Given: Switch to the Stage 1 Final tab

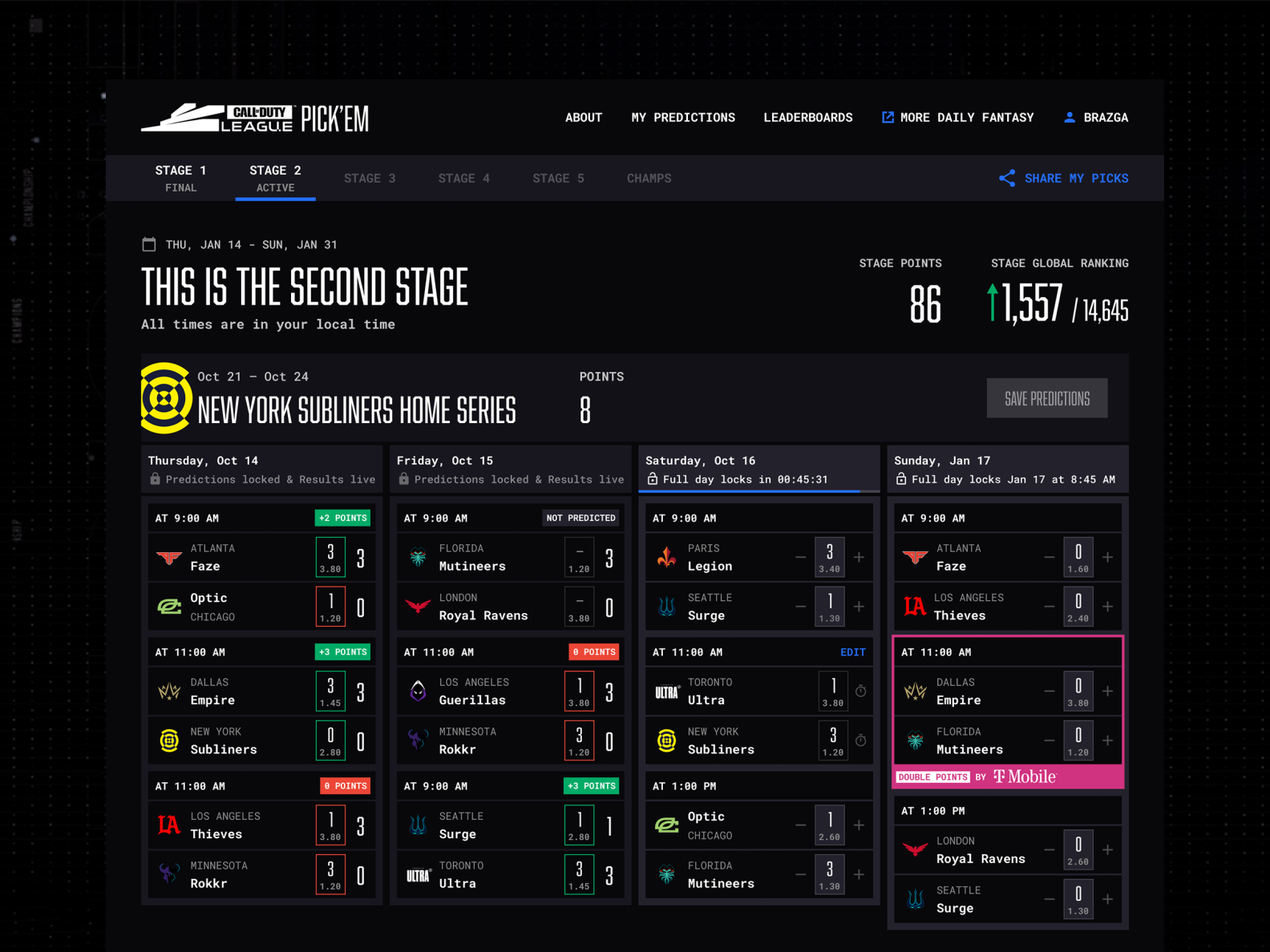Looking at the screenshot, I should [x=180, y=178].
